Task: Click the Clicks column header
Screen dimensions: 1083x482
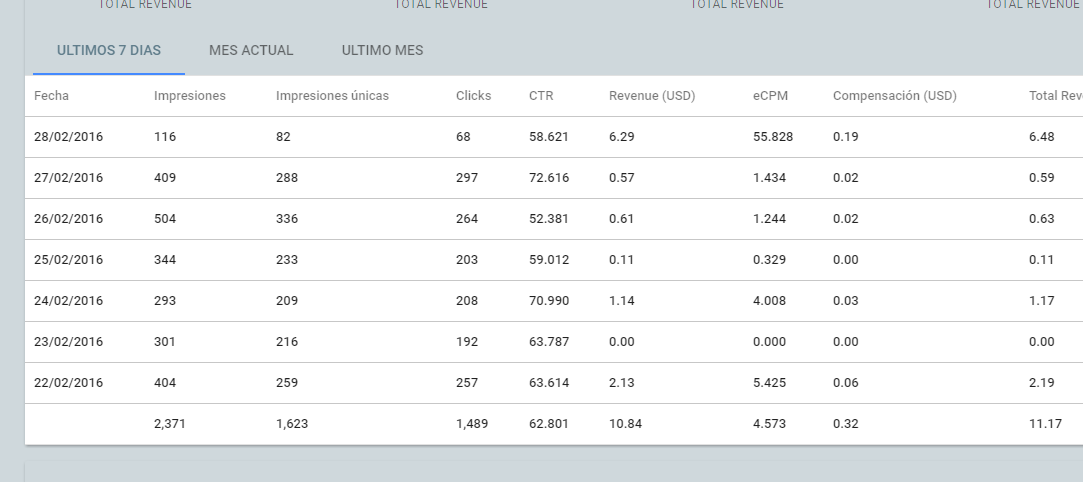Action: coord(473,96)
